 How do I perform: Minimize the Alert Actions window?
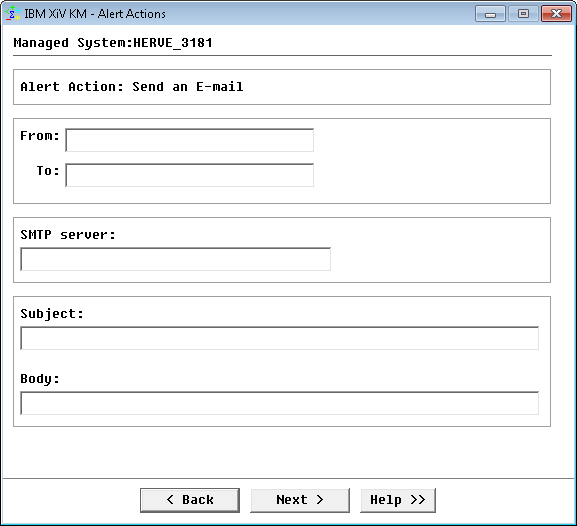pos(490,14)
